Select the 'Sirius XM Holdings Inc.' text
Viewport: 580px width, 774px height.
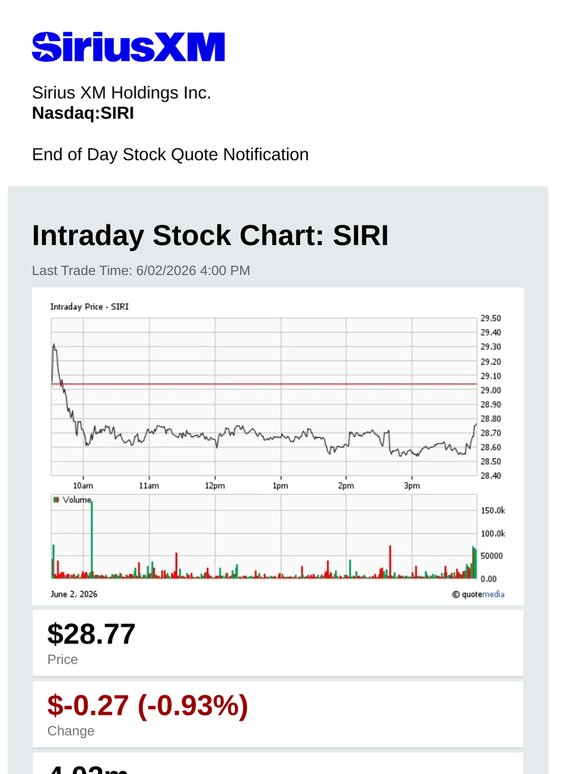[x=121, y=93]
